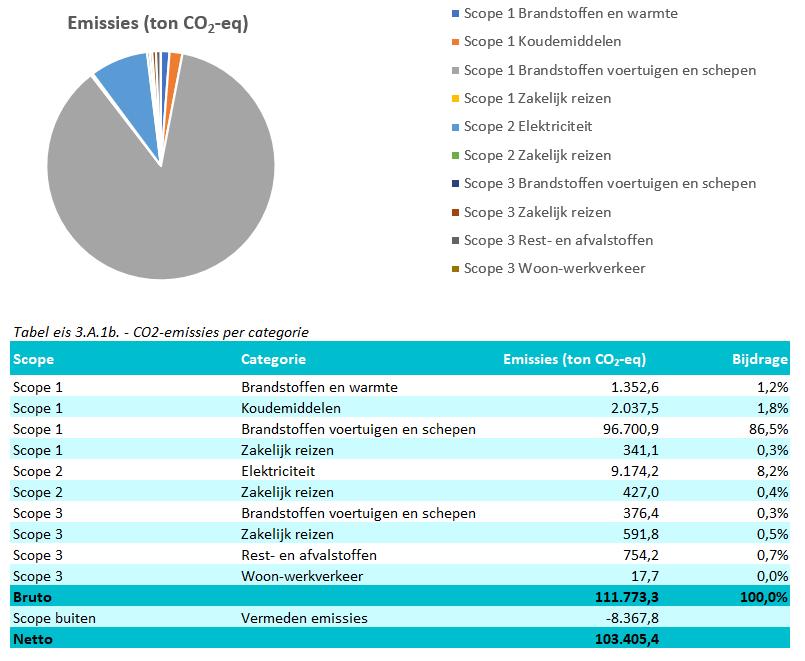The image size is (805, 661).
Task: Select the percentage 86,5%
Action: (769, 429)
